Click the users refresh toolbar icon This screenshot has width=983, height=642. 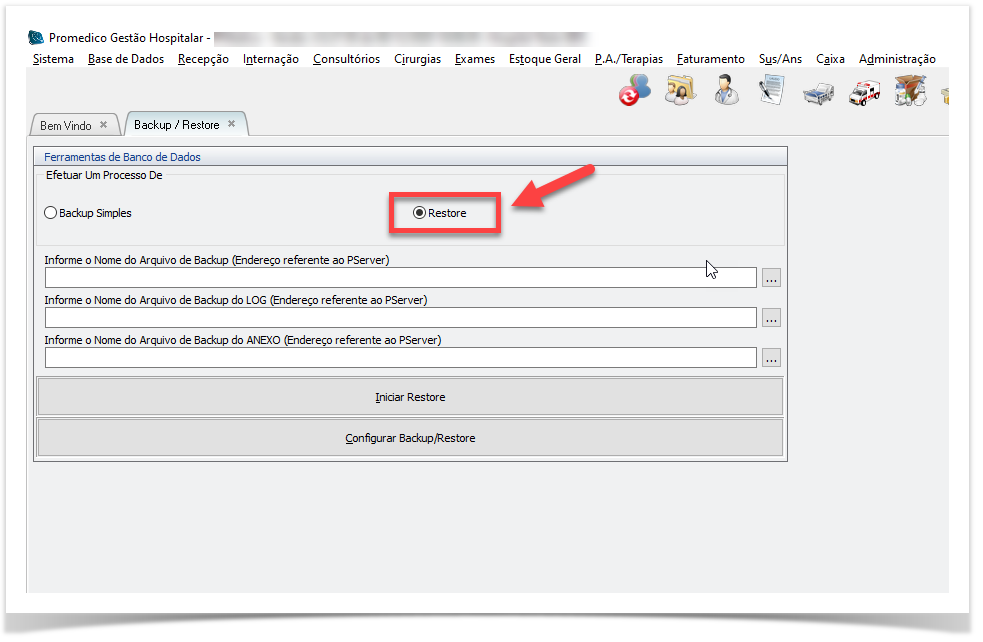[x=635, y=92]
